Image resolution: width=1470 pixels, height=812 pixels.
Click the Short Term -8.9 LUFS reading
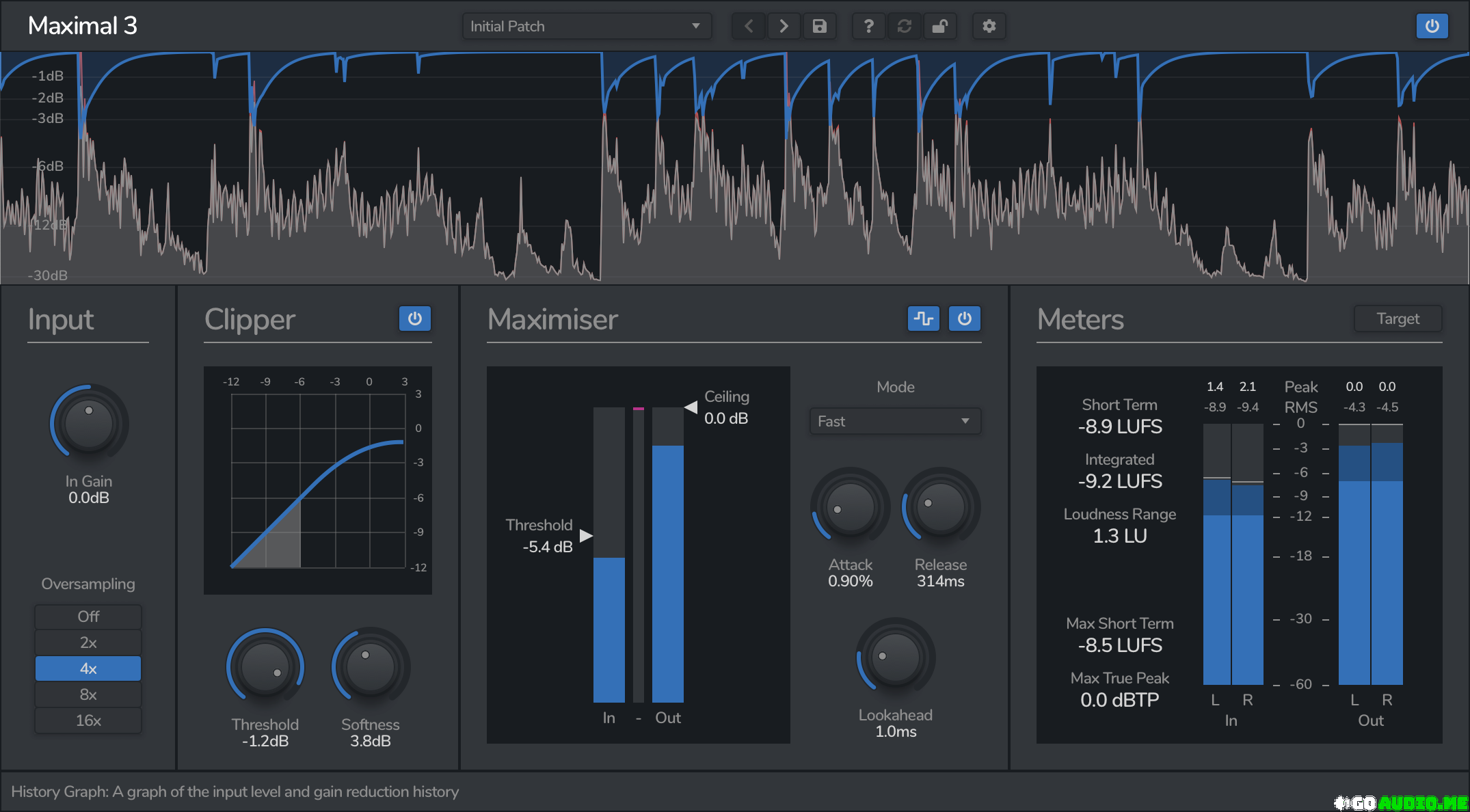tap(1120, 427)
